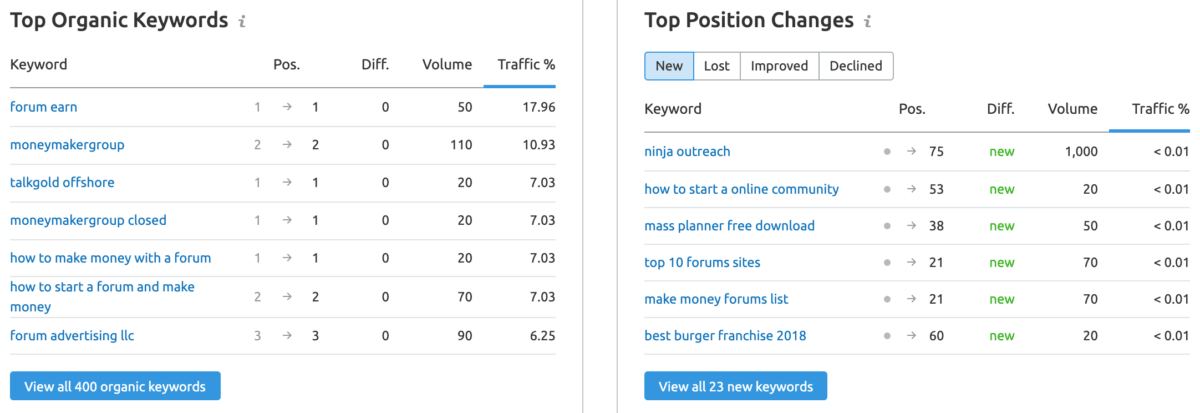This screenshot has height=413, width=1200.
Task: Open the 'ninja outreach' keyword link
Action: tap(688, 152)
